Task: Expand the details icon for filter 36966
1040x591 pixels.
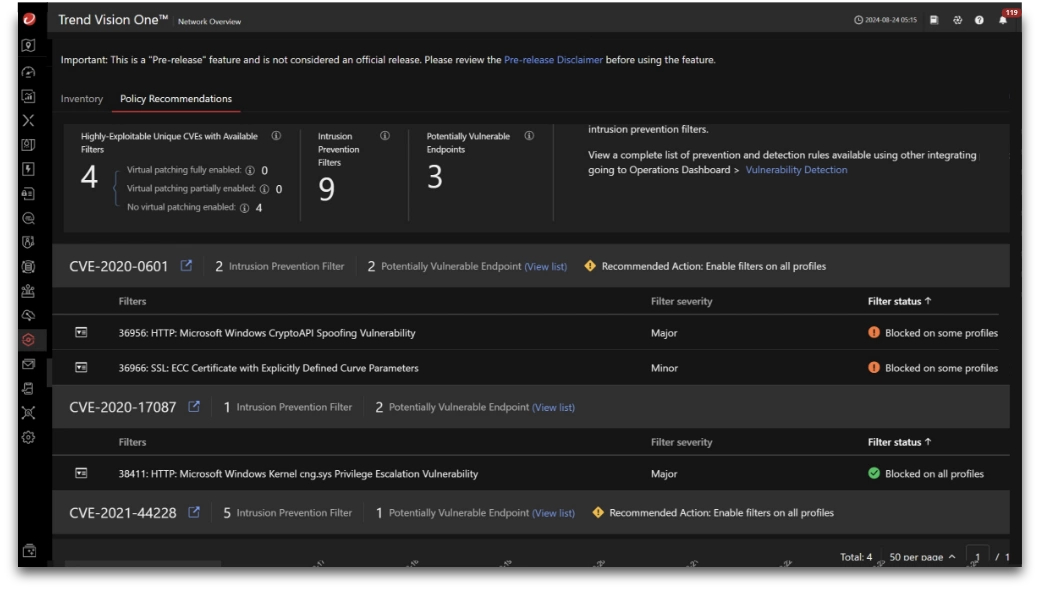Action: pos(81,367)
